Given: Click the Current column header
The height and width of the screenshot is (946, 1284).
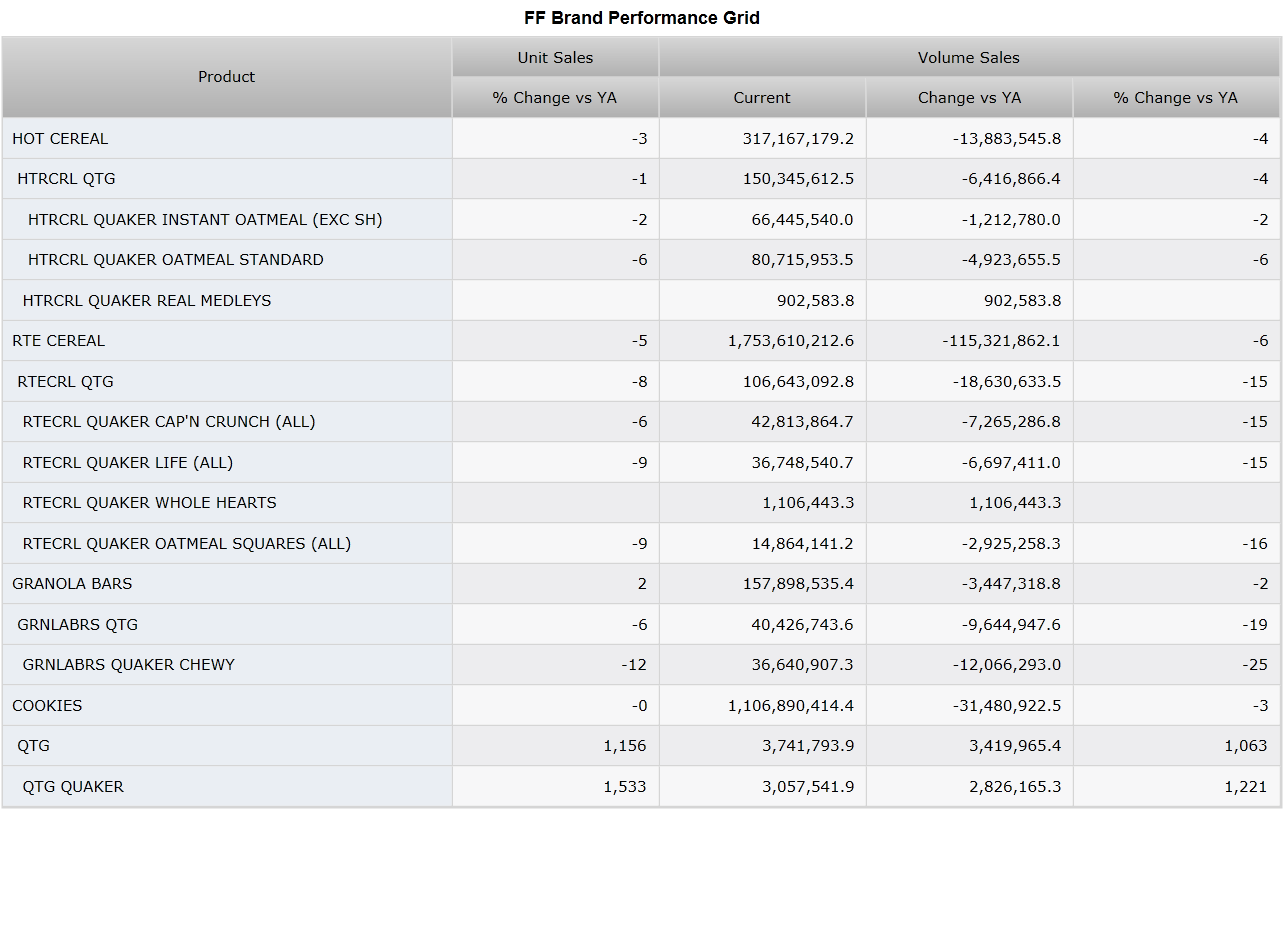Looking at the screenshot, I should pyautogui.click(x=762, y=98).
